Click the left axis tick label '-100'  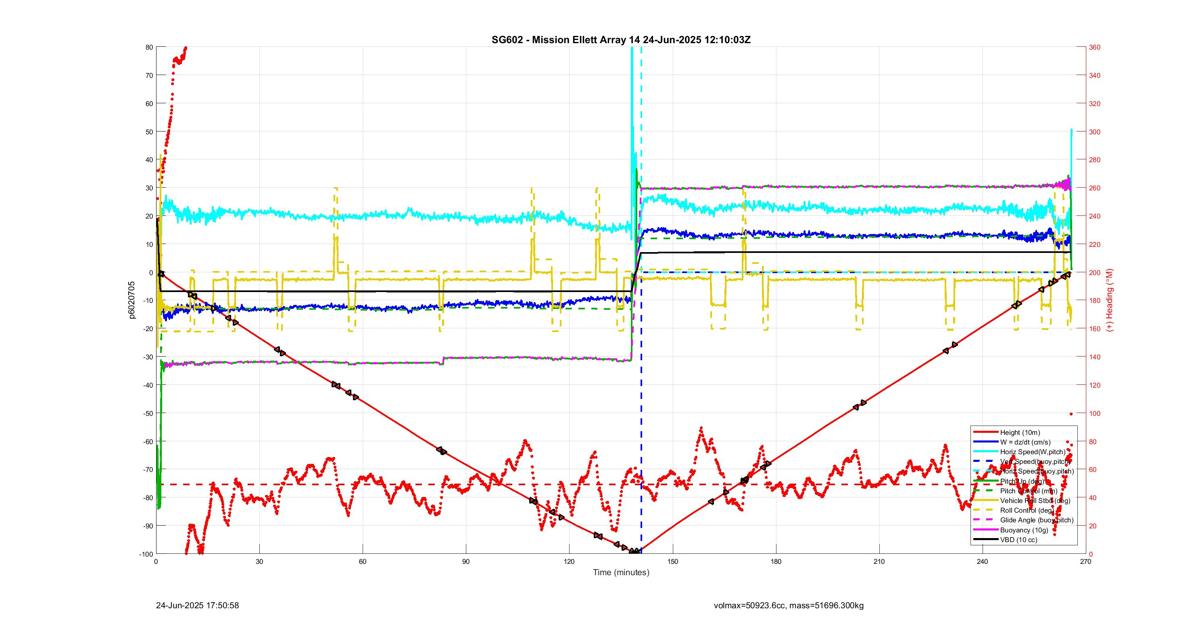tap(145, 554)
